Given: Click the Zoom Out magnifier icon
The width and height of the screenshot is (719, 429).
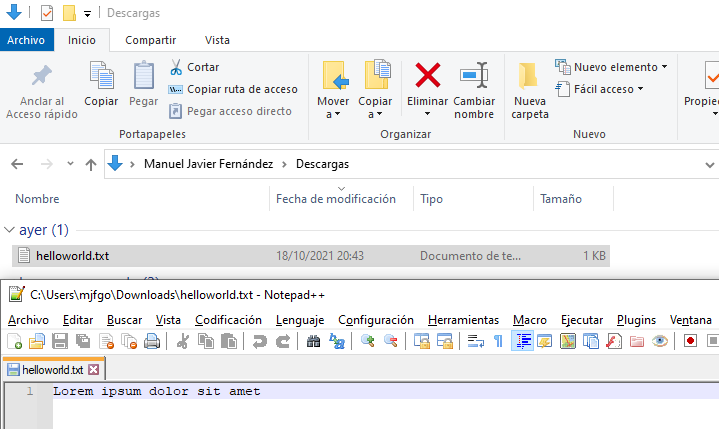Looking at the screenshot, I should click(x=390, y=341).
